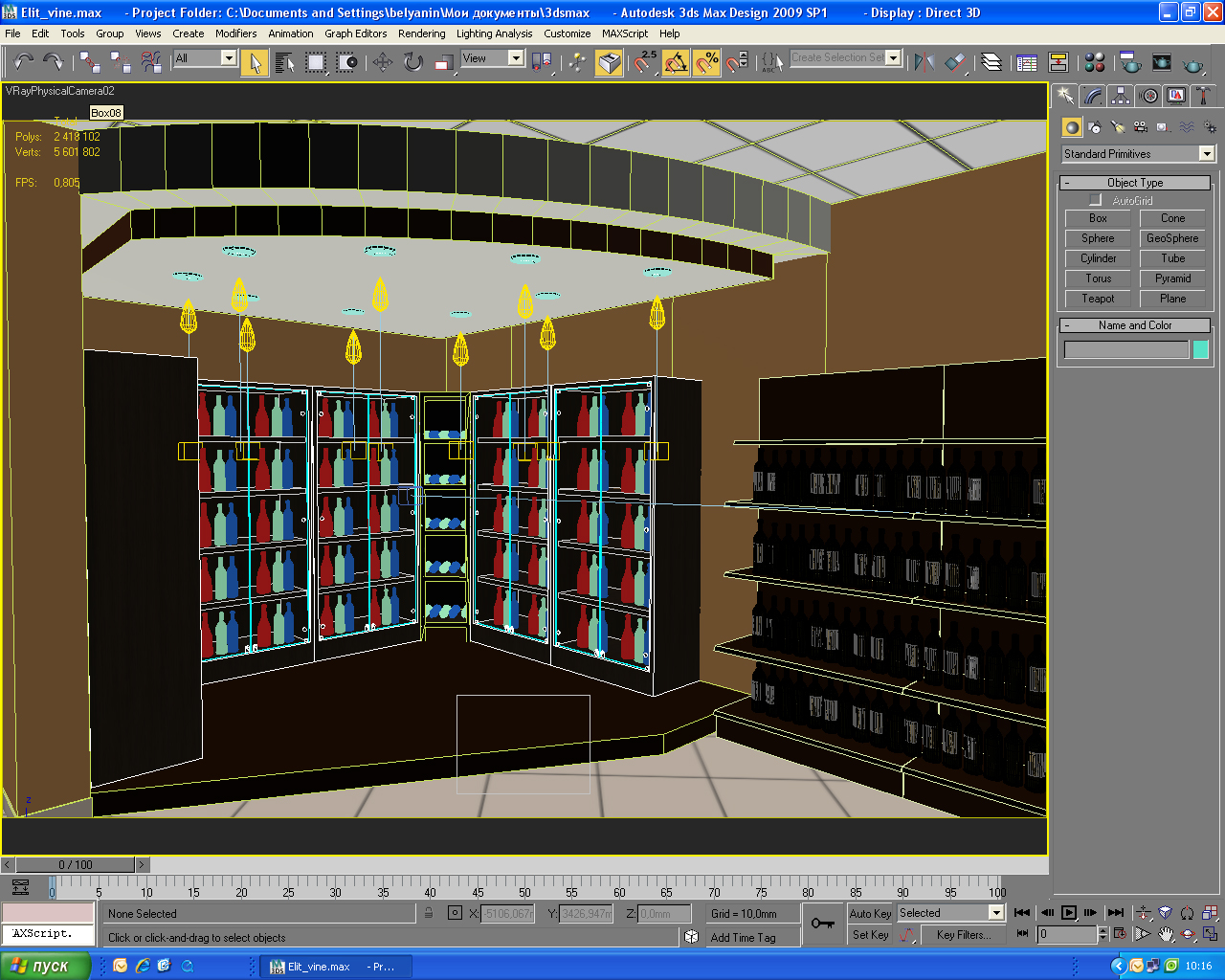Enable the AutoGrid checkbox
The image size is (1225, 980).
click(x=1096, y=200)
